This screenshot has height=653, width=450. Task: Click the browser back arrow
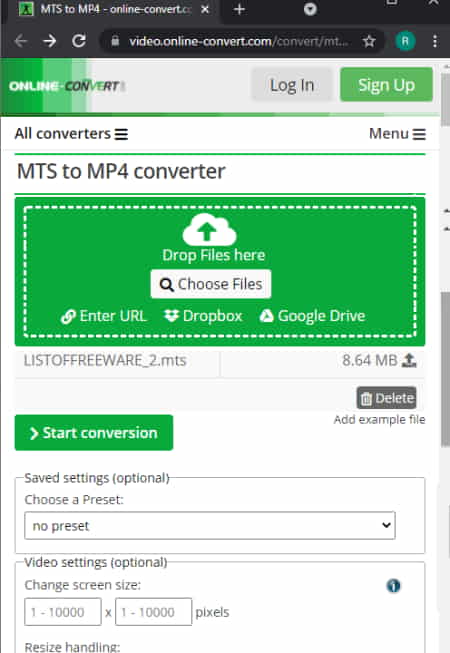pyautogui.click(x=20, y=41)
